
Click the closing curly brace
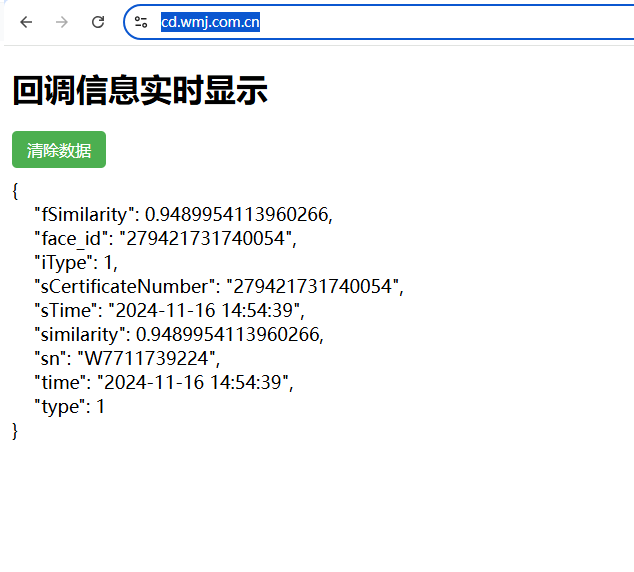[x=15, y=430]
